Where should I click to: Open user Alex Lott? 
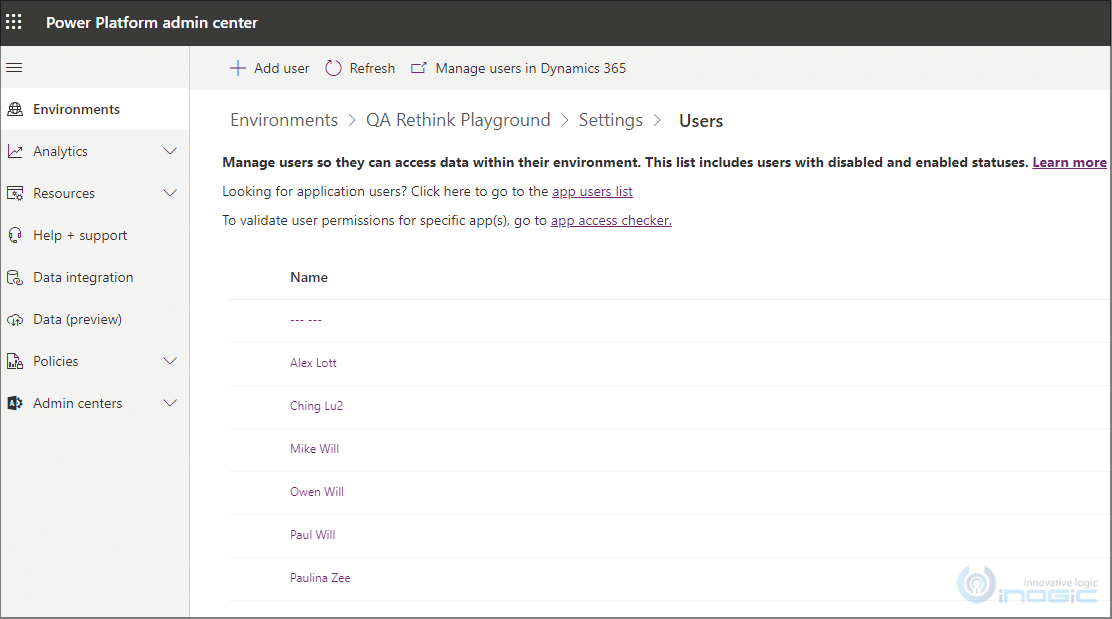(313, 362)
